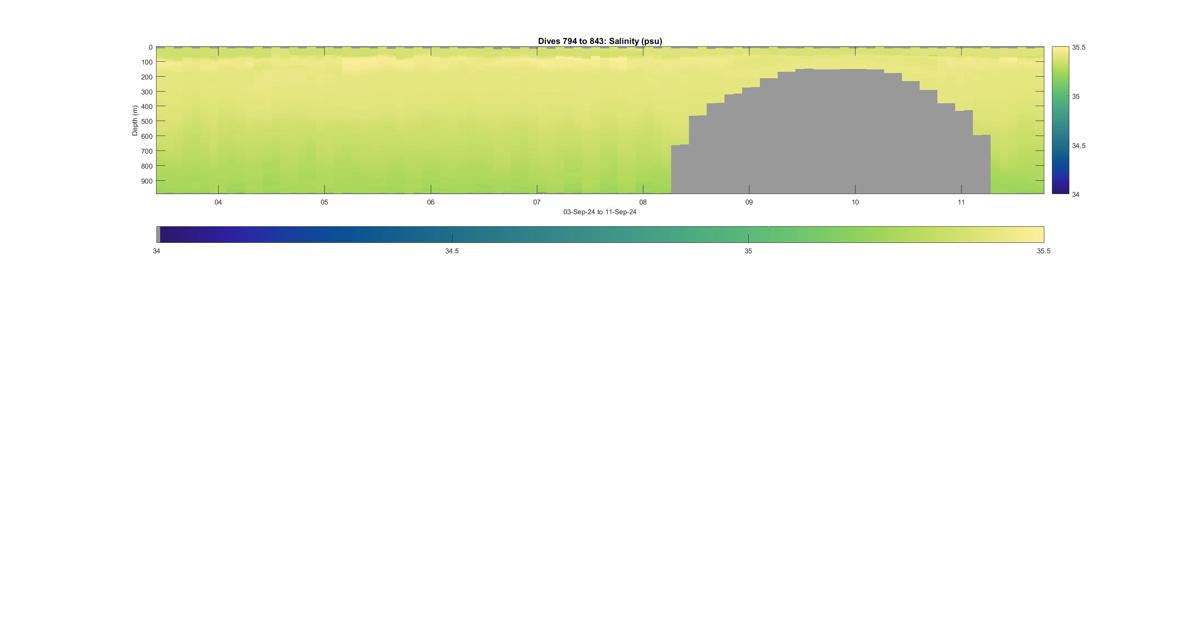Click "34.5" on the vertical colorbar
The image size is (1200, 622).
click(1079, 146)
